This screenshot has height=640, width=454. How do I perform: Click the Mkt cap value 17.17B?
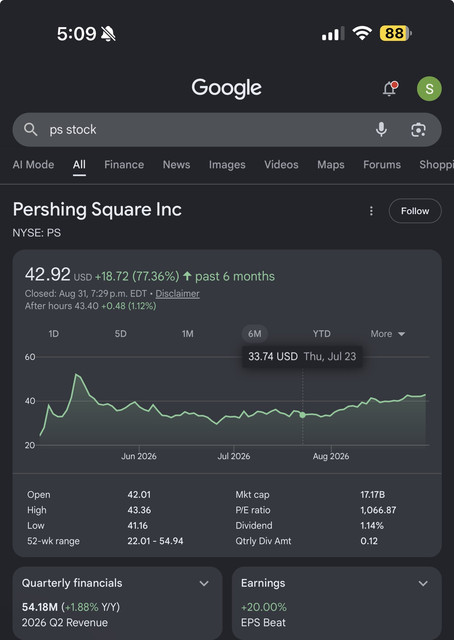[372, 495]
